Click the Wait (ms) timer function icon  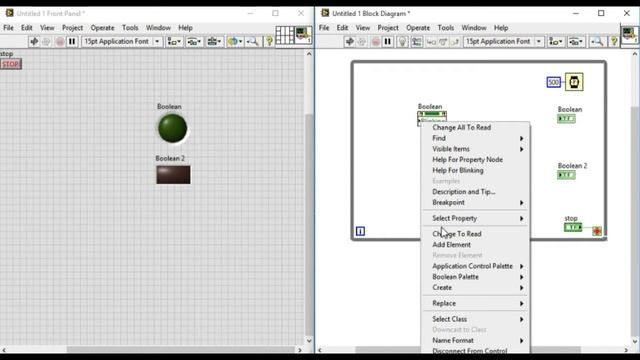click(574, 82)
